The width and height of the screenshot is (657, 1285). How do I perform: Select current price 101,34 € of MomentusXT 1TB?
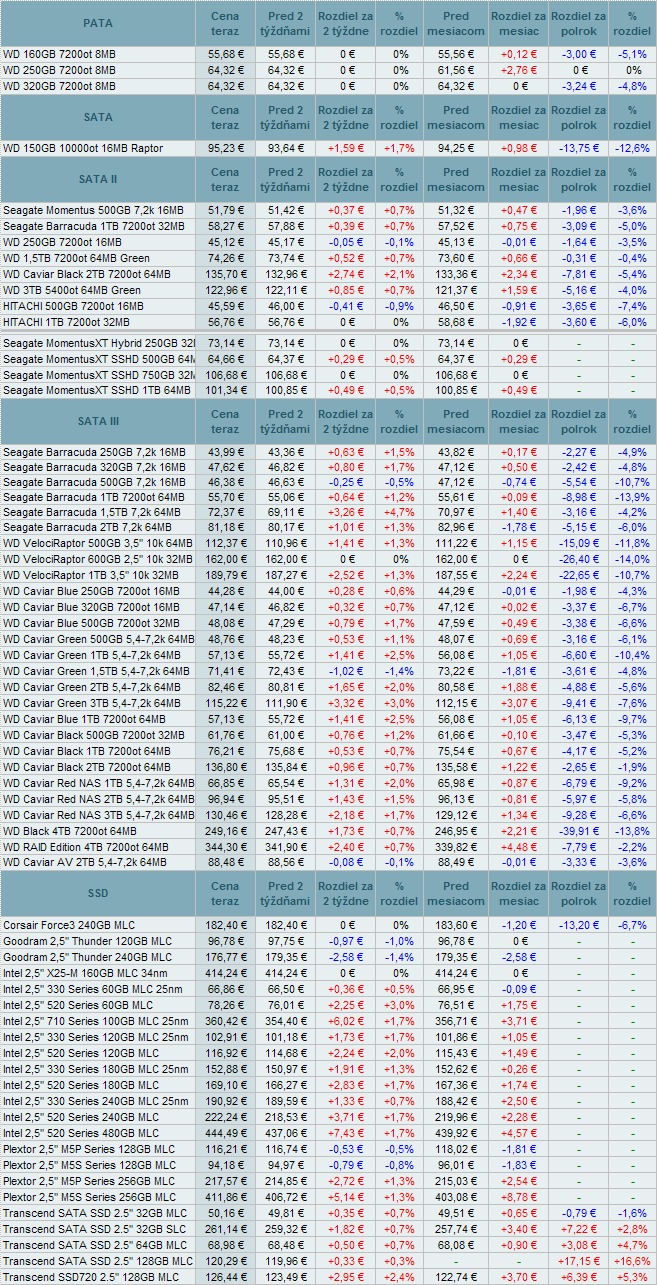tap(226, 390)
